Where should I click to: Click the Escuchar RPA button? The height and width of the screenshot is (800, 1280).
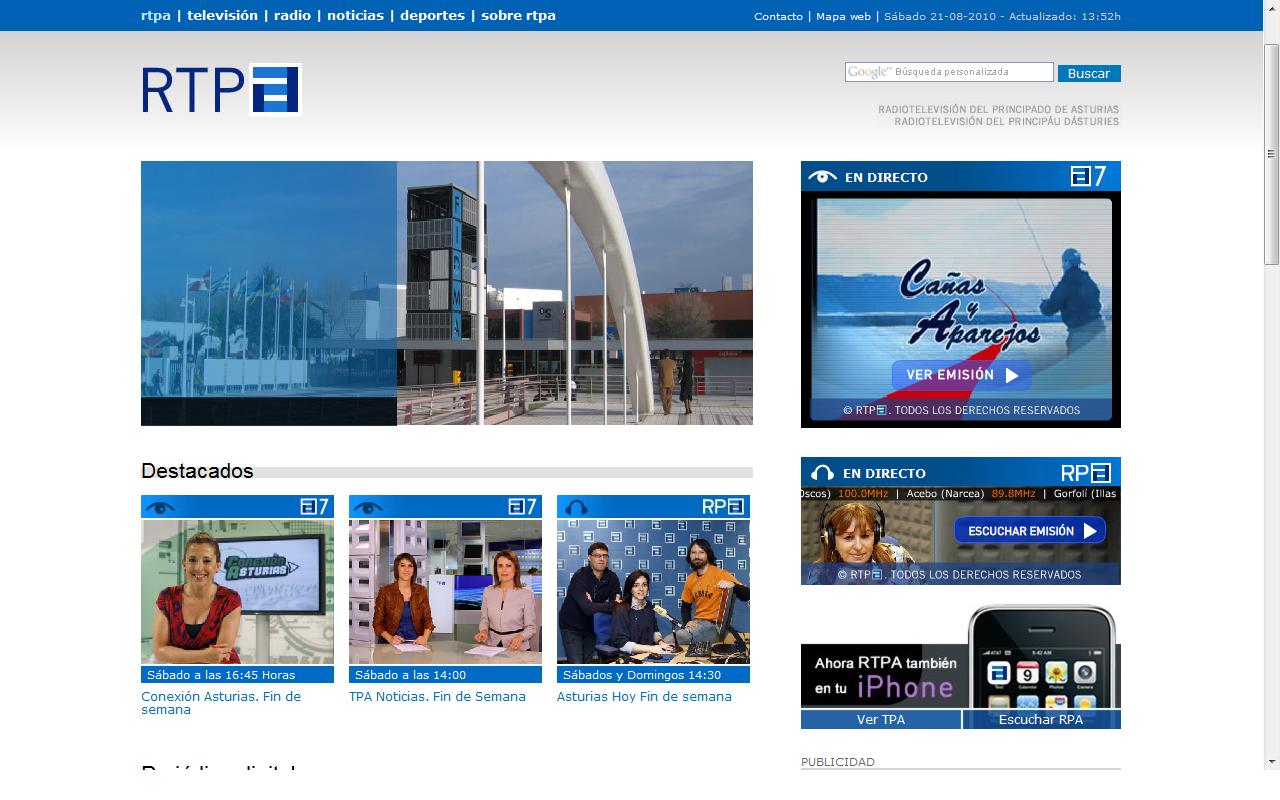click(1041, 720)
